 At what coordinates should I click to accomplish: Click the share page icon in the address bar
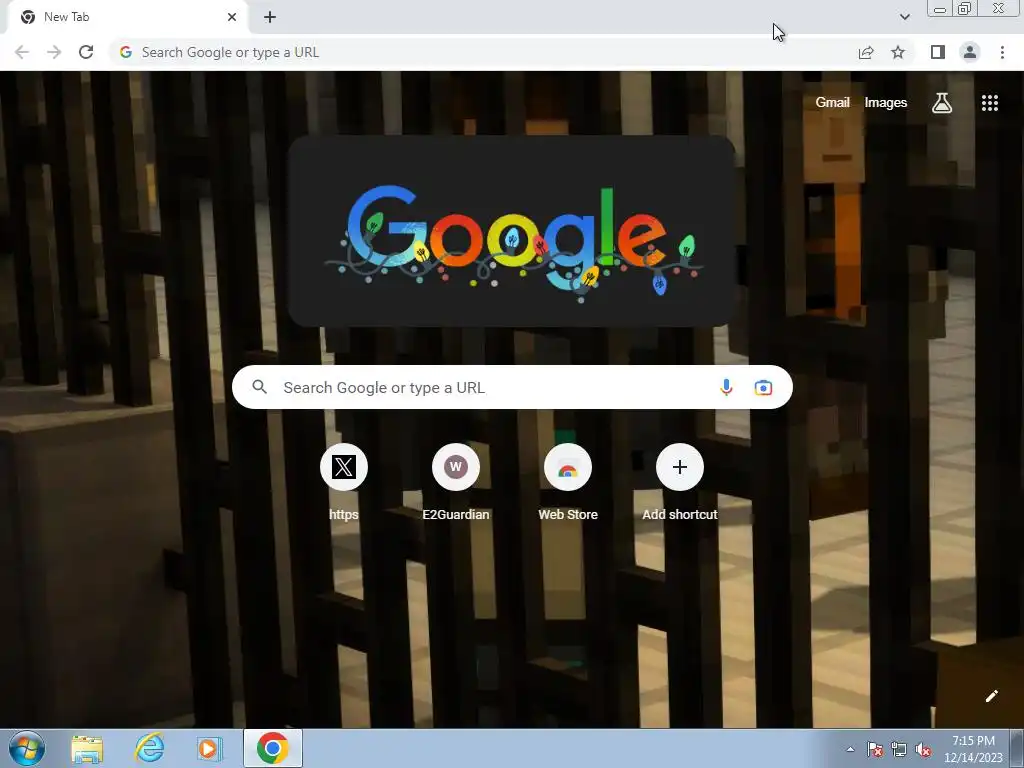point(866,52)
